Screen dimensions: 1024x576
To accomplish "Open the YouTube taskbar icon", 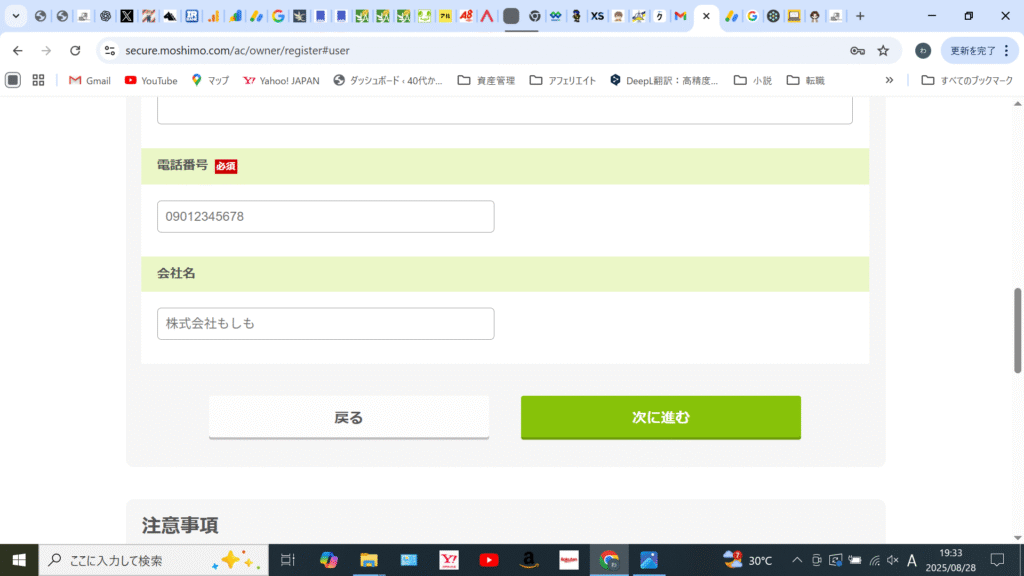I will coord(488,560).
